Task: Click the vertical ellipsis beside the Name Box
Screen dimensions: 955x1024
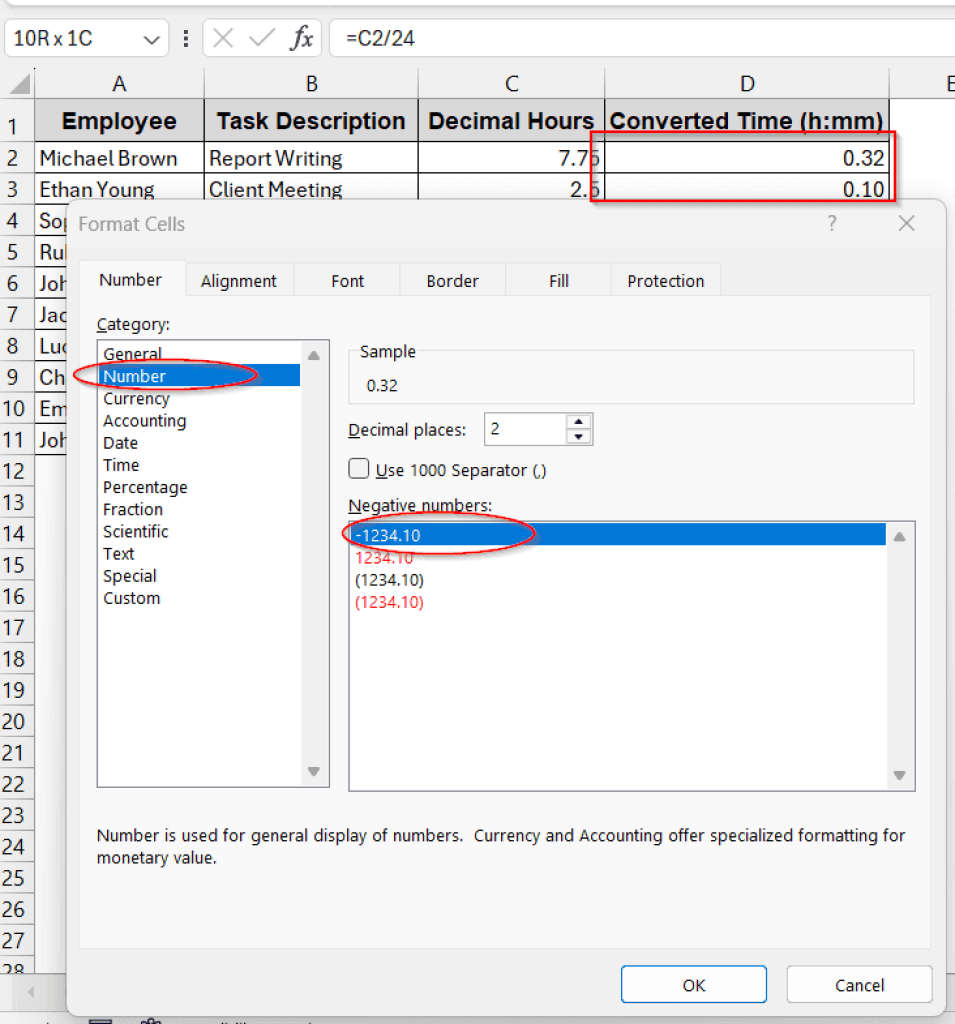Action: 186,38
